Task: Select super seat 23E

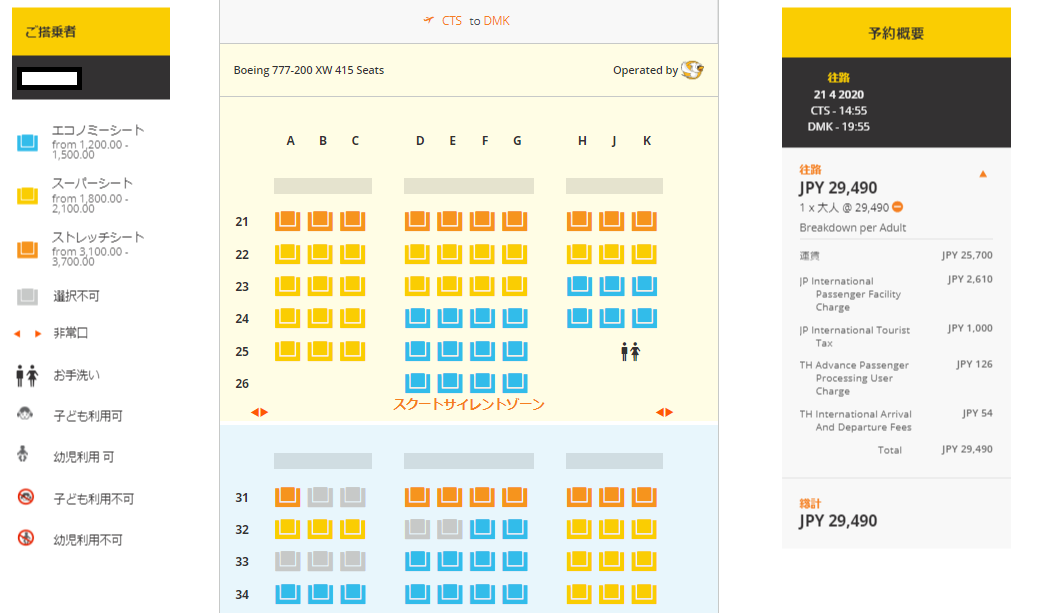Action: pos(449,285)
